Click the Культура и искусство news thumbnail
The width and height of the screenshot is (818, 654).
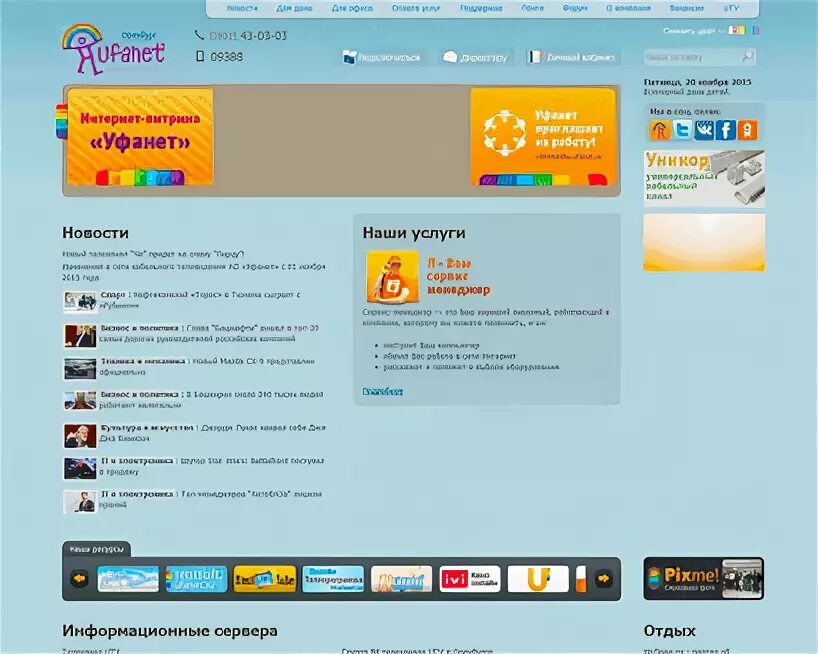click(x=80, y=436)
